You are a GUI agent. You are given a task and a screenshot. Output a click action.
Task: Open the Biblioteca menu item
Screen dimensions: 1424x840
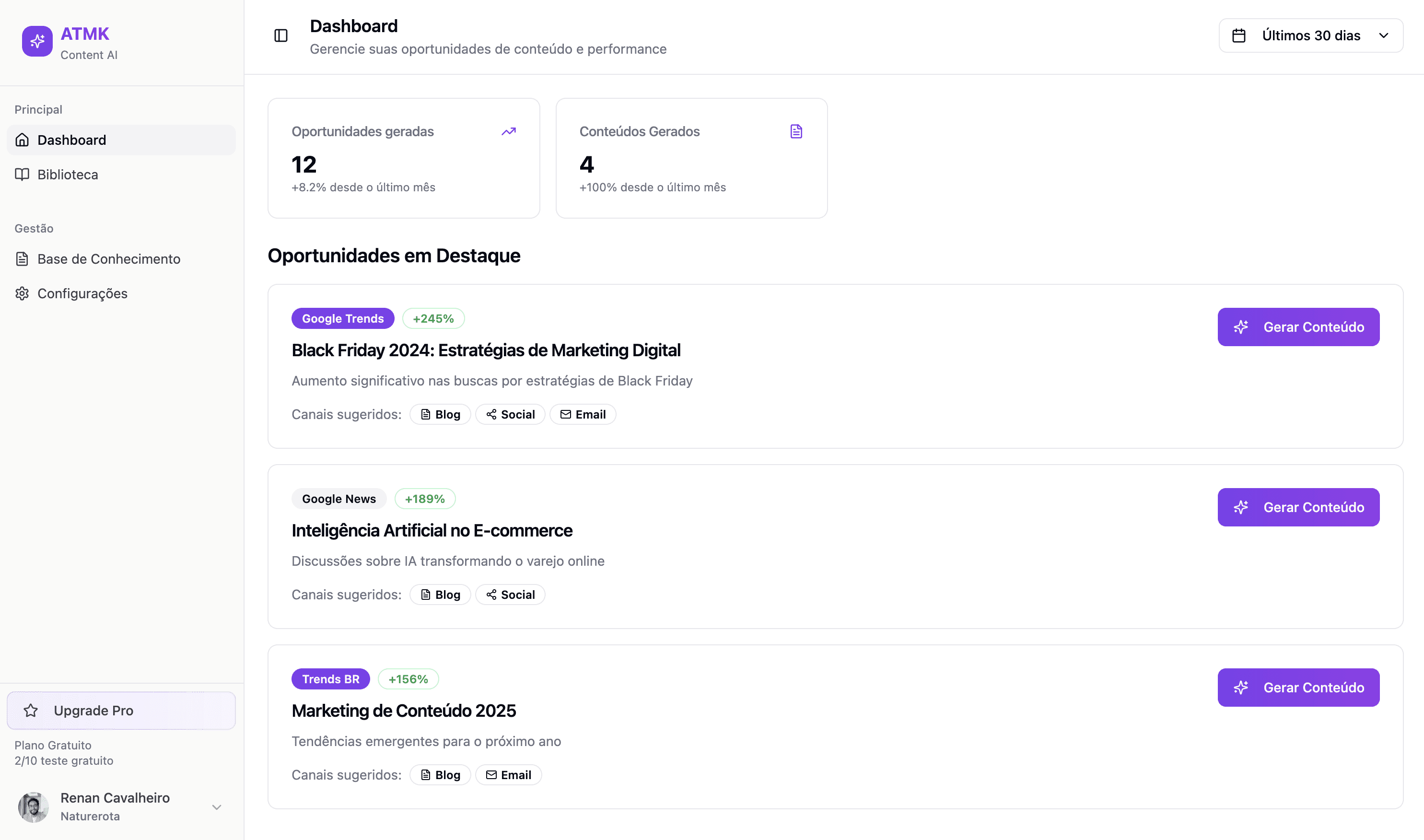point(67,175)
